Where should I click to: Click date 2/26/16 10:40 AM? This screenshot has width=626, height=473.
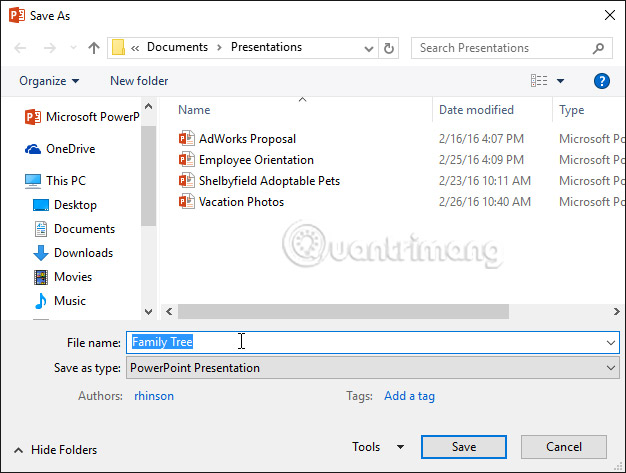[485, 202]
